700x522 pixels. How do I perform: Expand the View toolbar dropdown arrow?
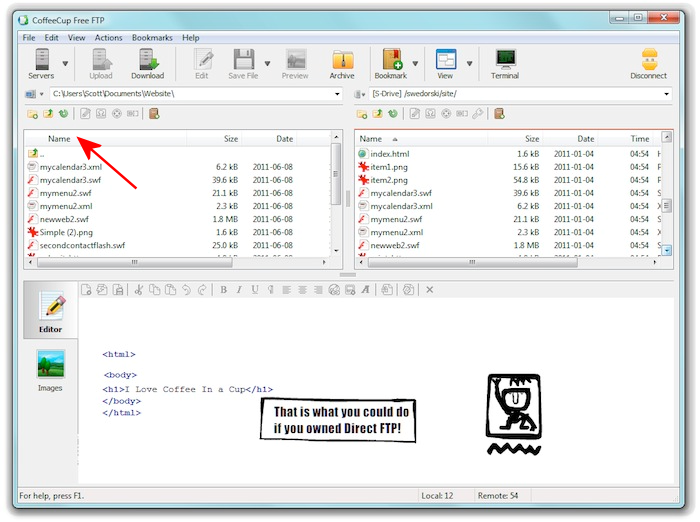coord(468,63)
